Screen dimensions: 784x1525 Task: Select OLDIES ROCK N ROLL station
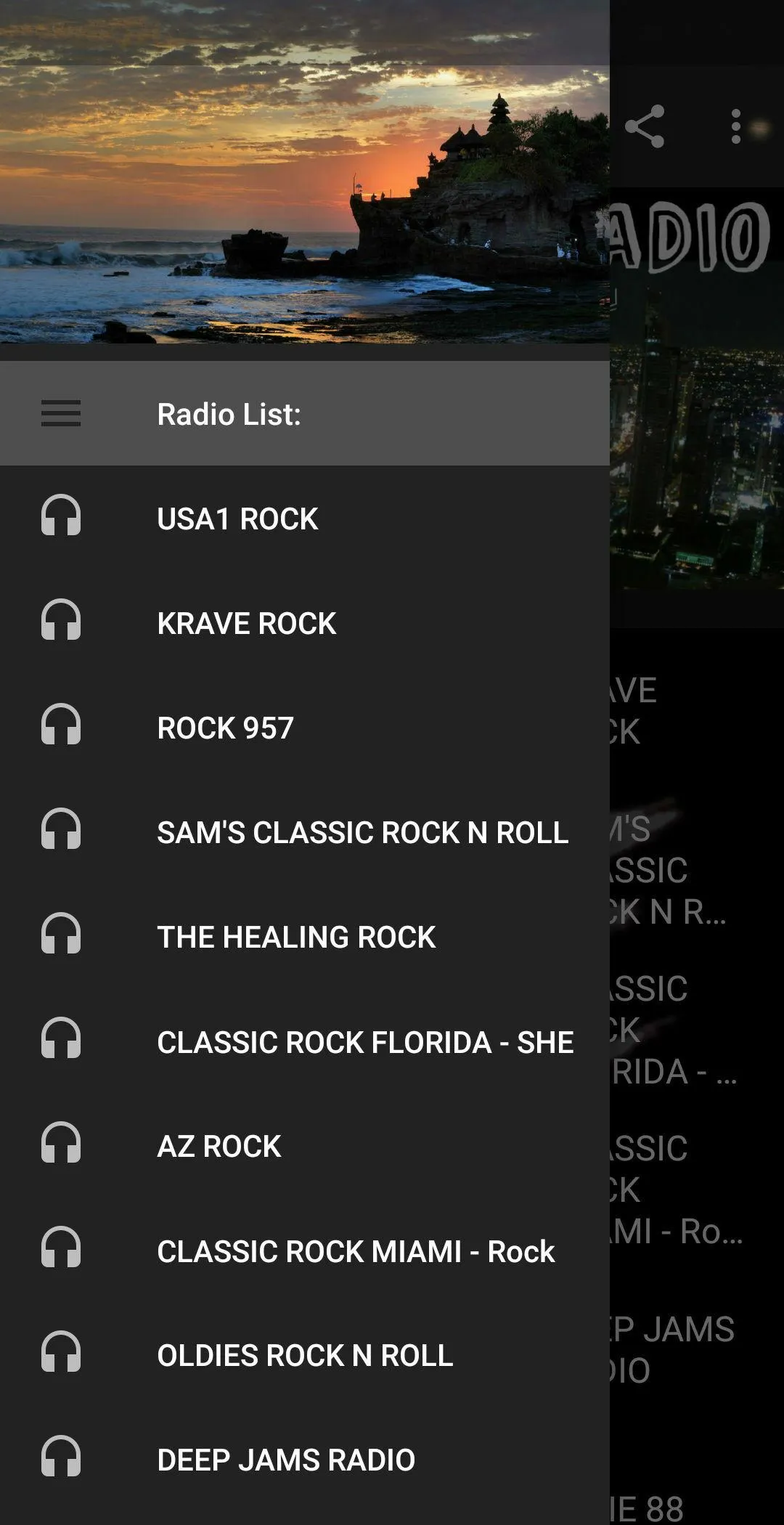pos(305,1355)
